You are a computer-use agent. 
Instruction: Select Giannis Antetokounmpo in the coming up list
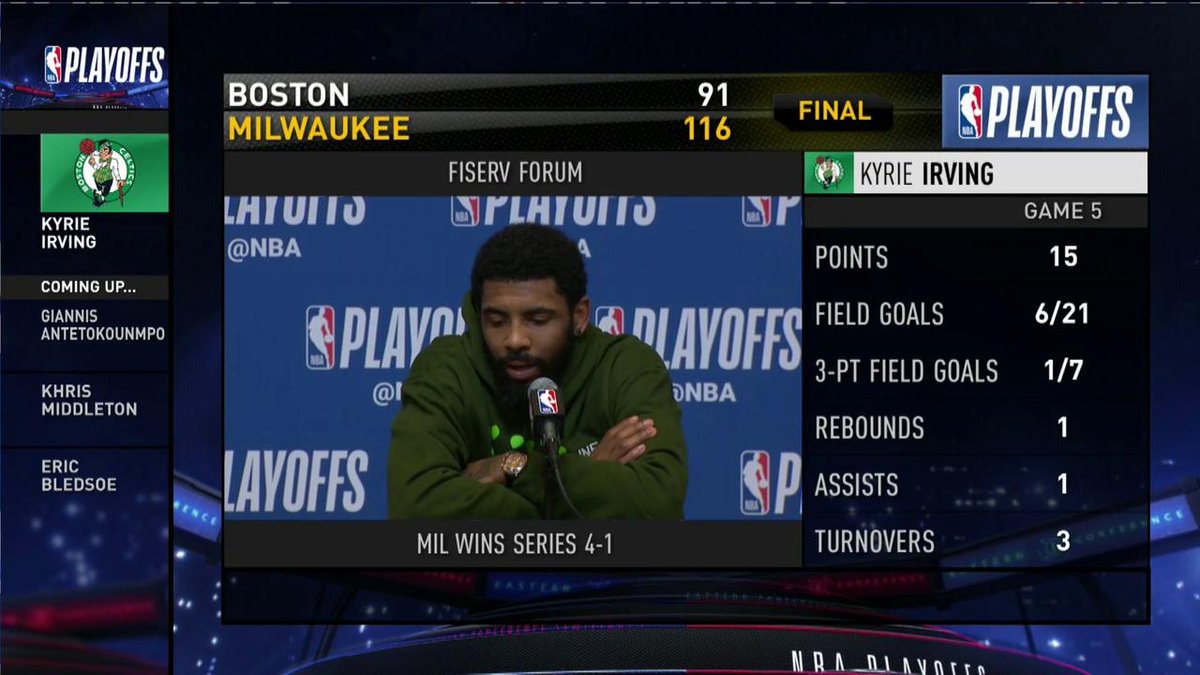tap(102, 325)
